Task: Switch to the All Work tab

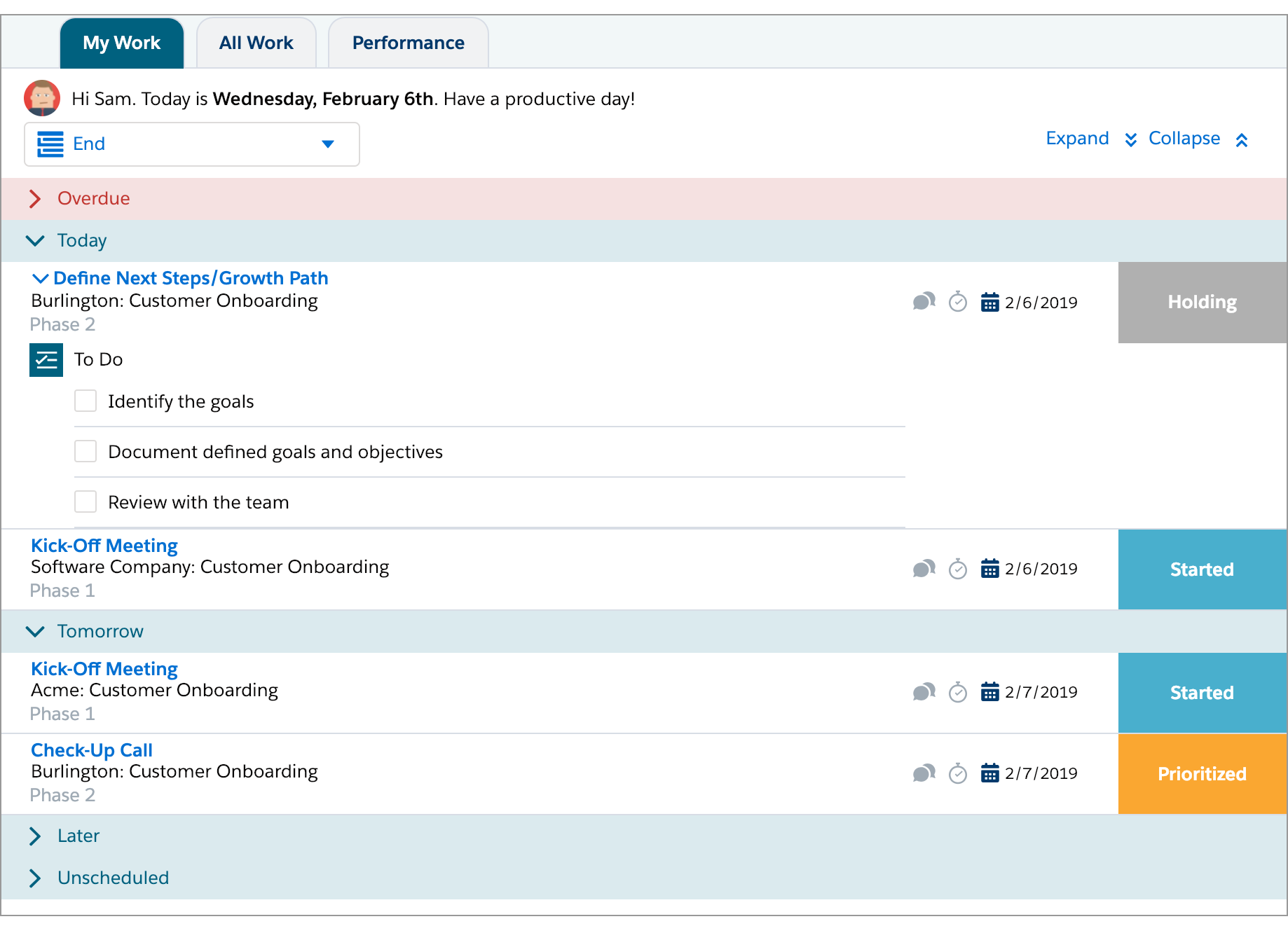Action: [x=256, y=43]
